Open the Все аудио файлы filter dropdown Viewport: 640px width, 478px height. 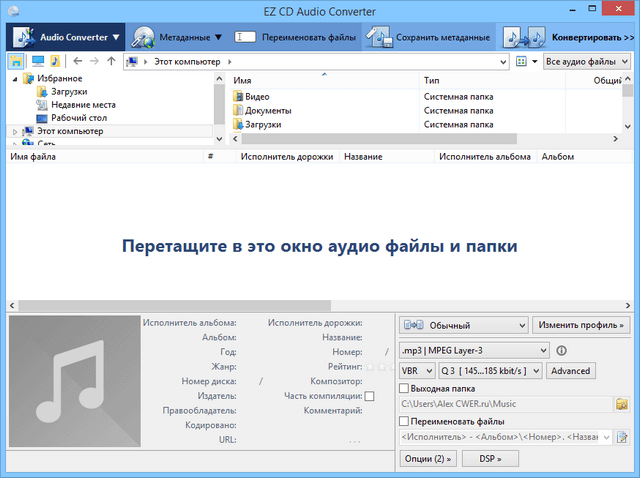pyautogui.click(x=586, y=62)
